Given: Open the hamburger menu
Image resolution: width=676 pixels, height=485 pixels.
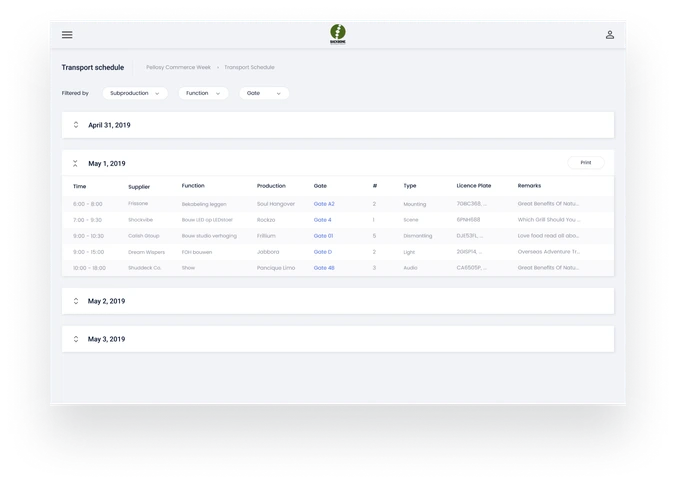Looking at the screenshot, I should click(67, 35).
